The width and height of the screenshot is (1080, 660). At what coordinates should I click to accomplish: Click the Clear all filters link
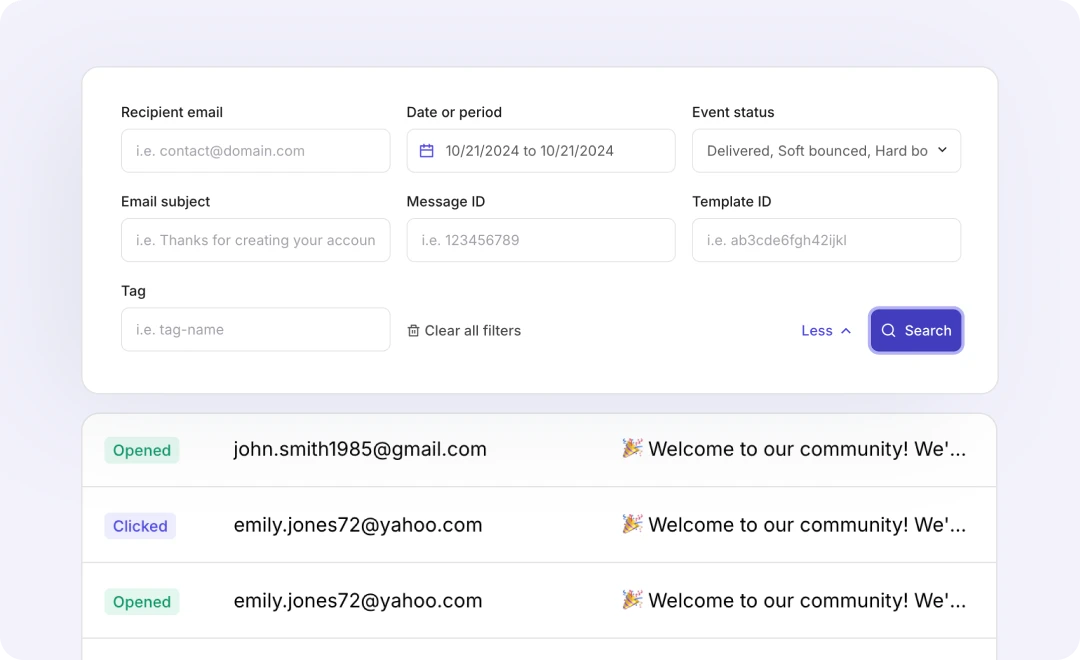pos(472,331)
